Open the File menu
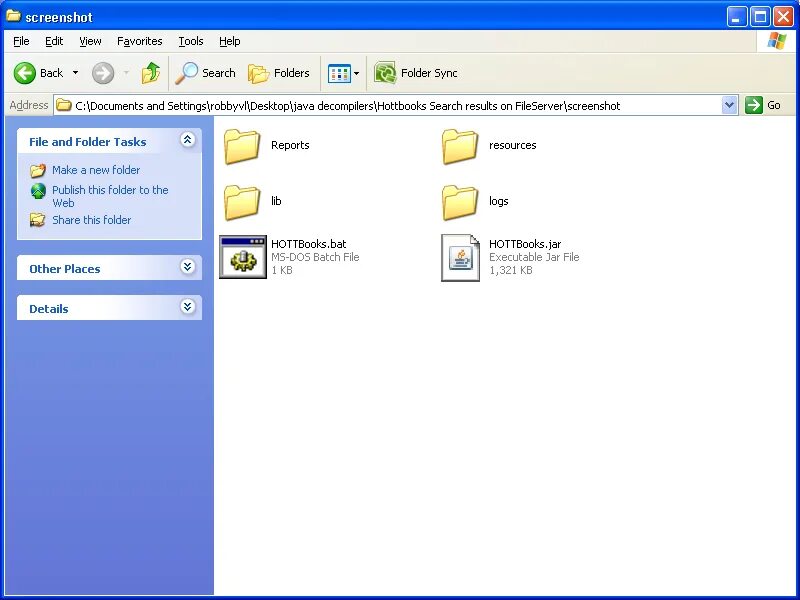 pyautogui.click(x=21, y=41)
